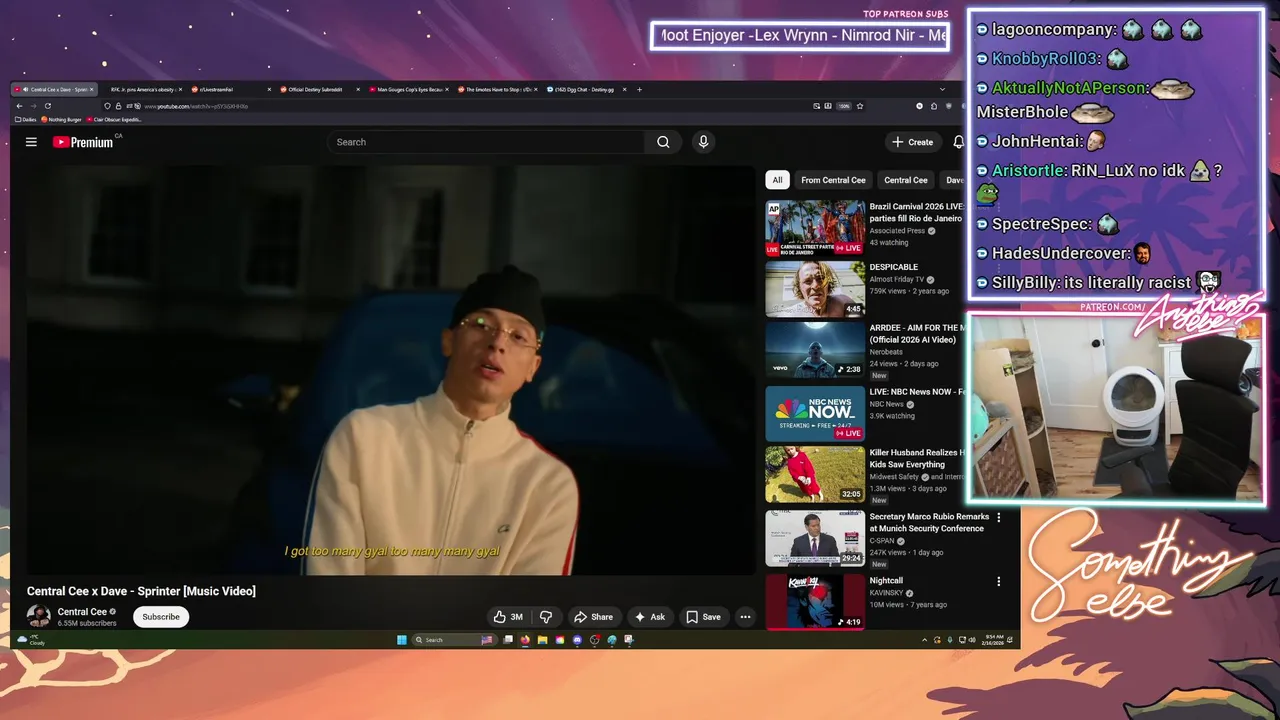
Task: Open the Central Cee channel name link
Action: 82,612
